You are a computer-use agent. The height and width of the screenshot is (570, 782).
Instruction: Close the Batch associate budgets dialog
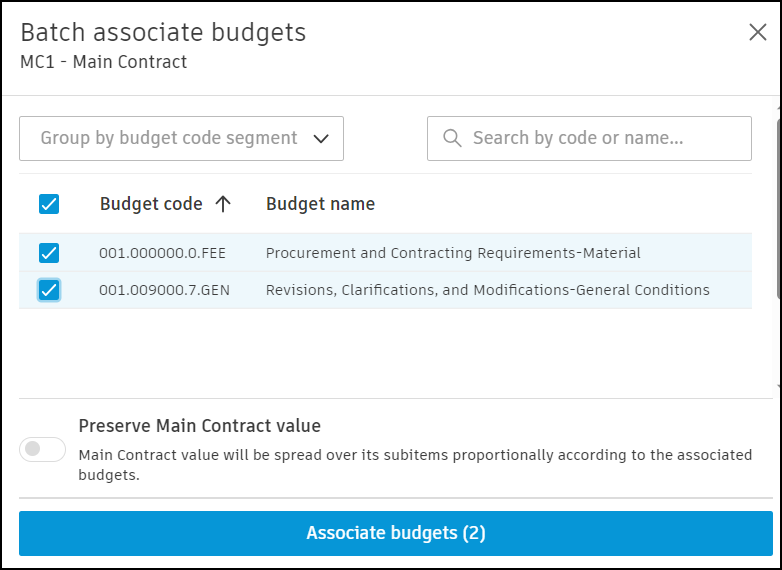[758, 32]
